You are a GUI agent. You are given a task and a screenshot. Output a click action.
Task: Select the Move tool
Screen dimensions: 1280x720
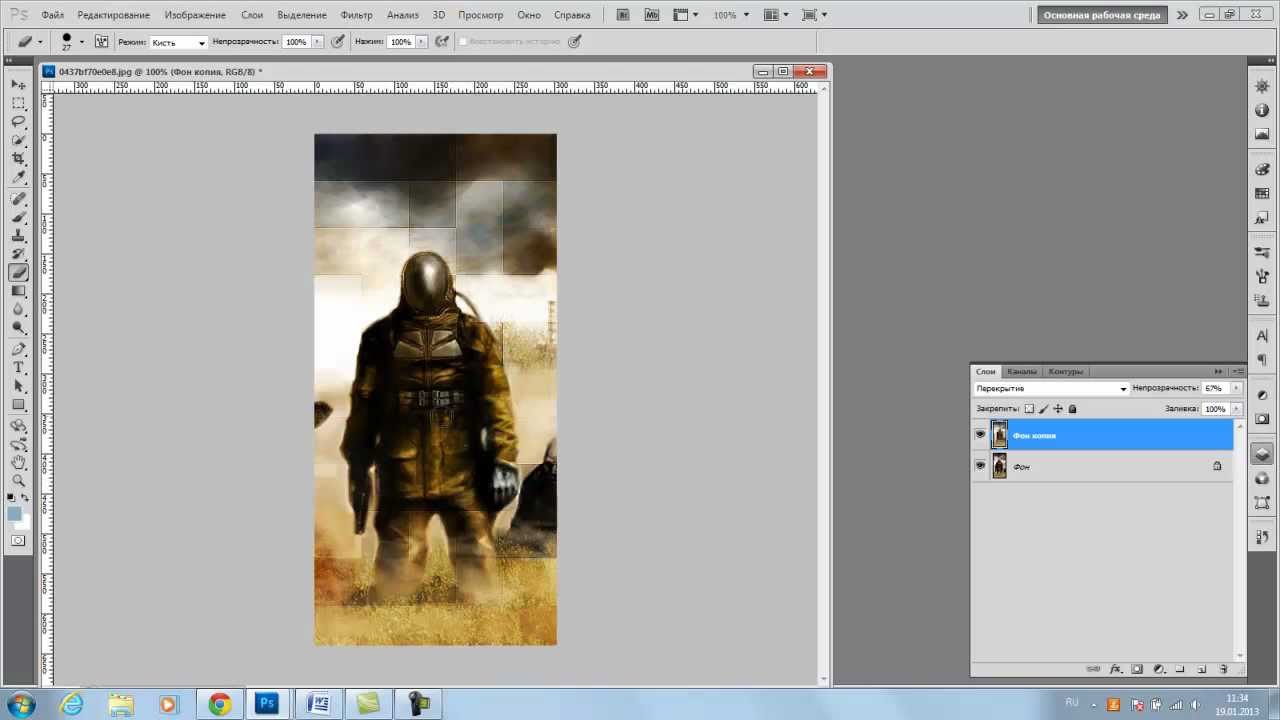pyautogui.click(x=18, y=84)
